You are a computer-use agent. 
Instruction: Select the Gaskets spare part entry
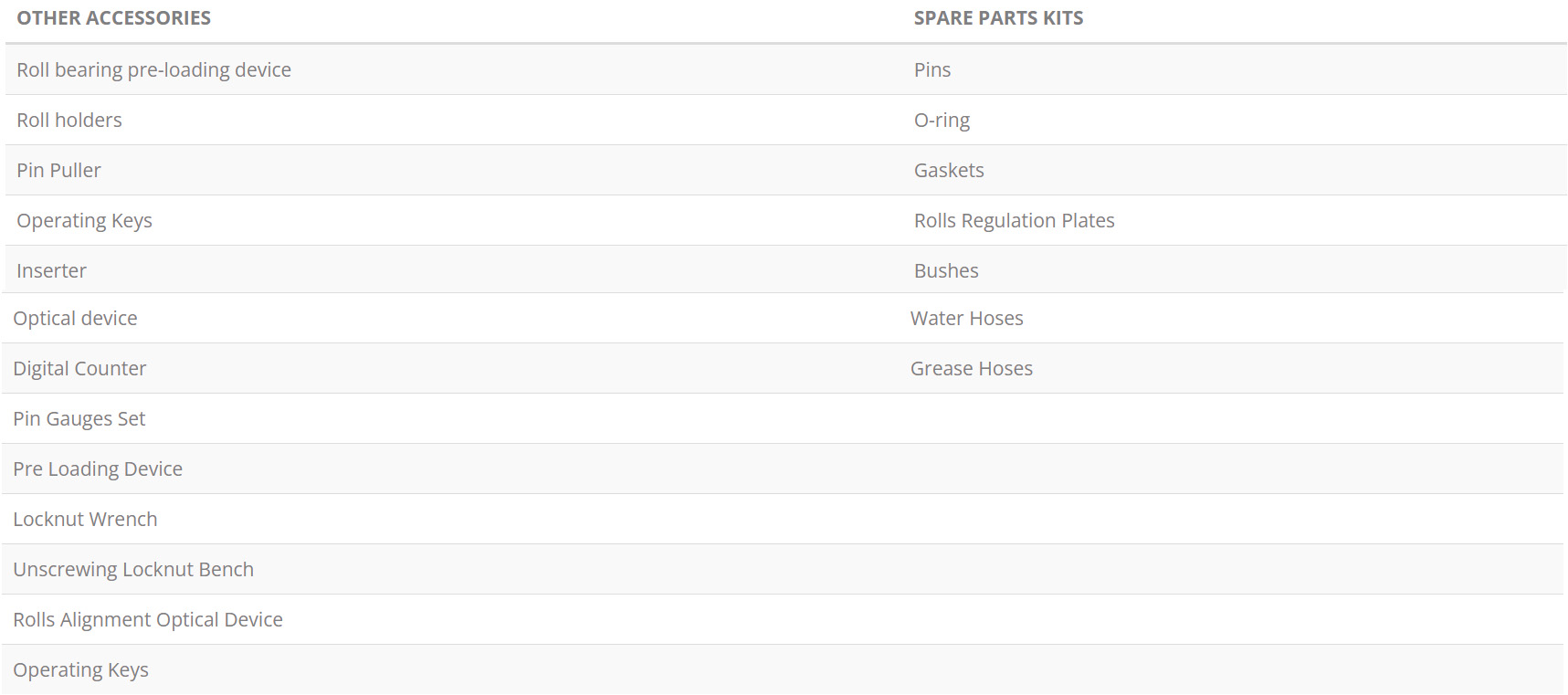point(949,171)
